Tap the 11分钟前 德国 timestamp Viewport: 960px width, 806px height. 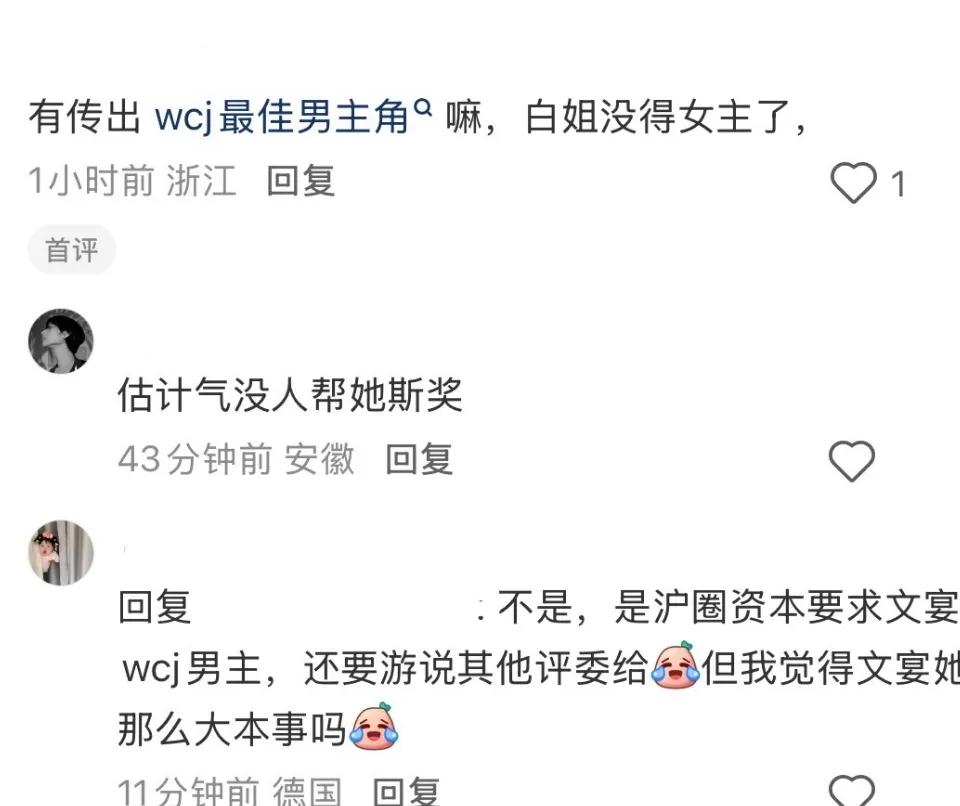pyautogui.click(x=230, y=791)
